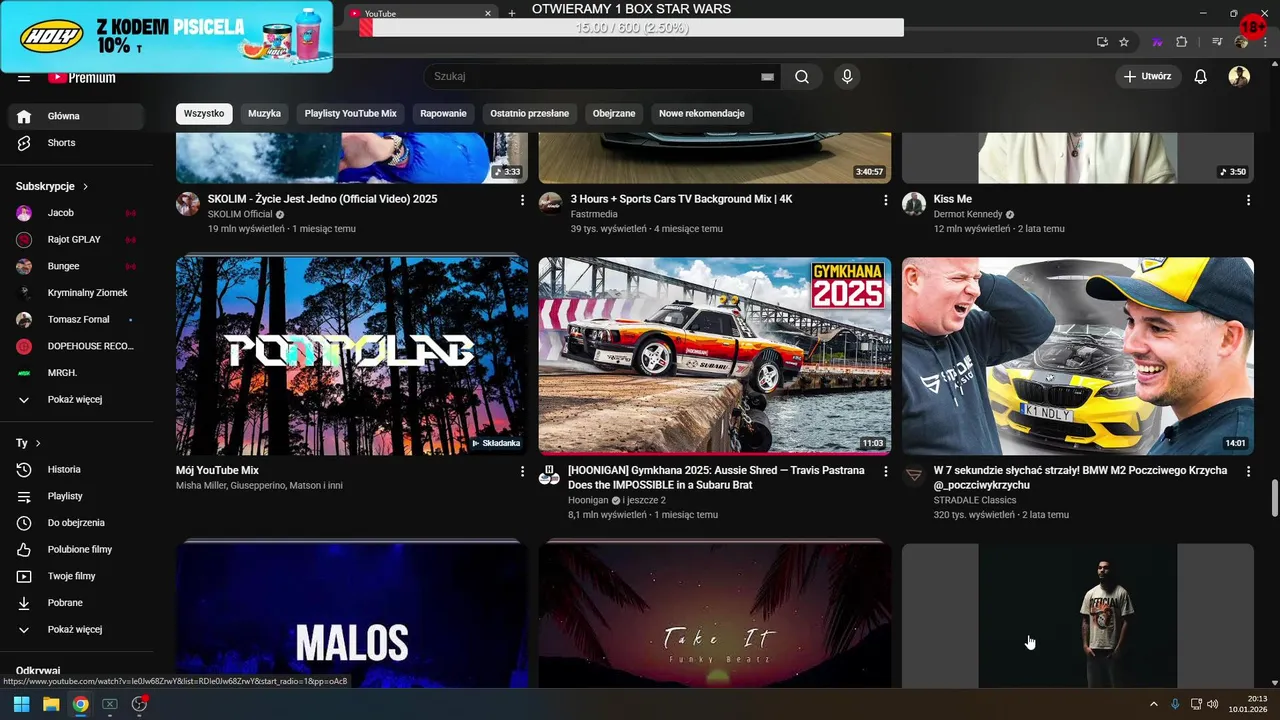Open Pobrane downloads in sidebar
The image size is (1280, 720).
point(76,603)
